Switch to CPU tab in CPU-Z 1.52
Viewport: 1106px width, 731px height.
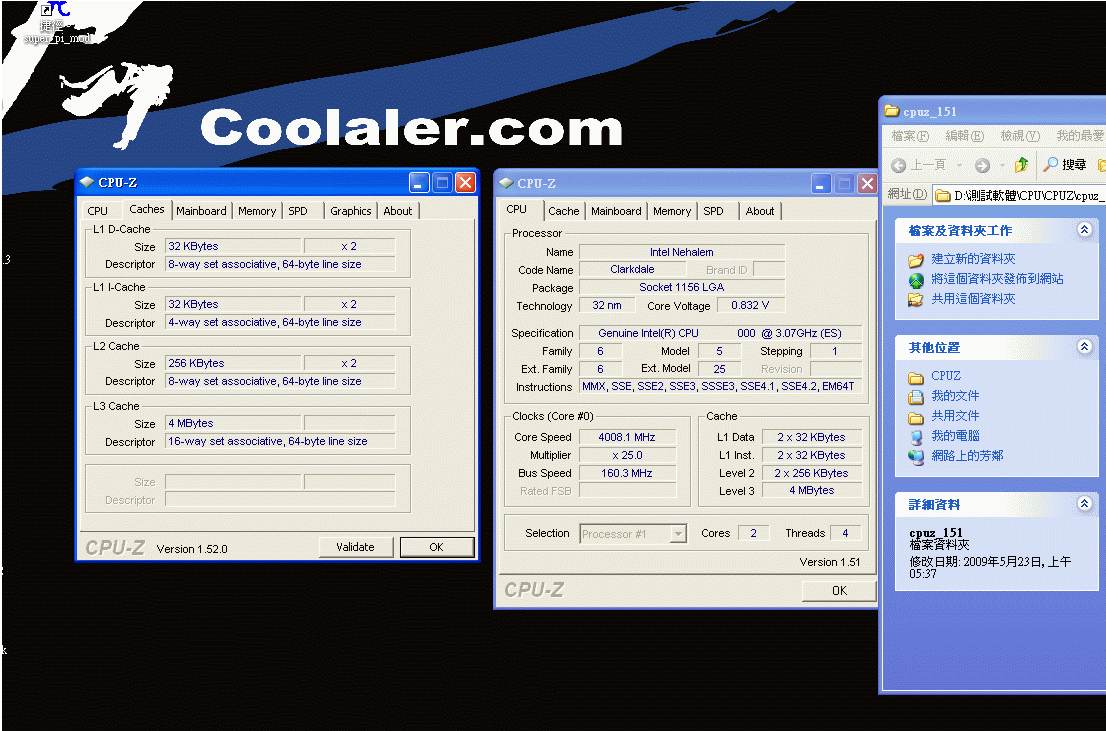pos(98,211)
